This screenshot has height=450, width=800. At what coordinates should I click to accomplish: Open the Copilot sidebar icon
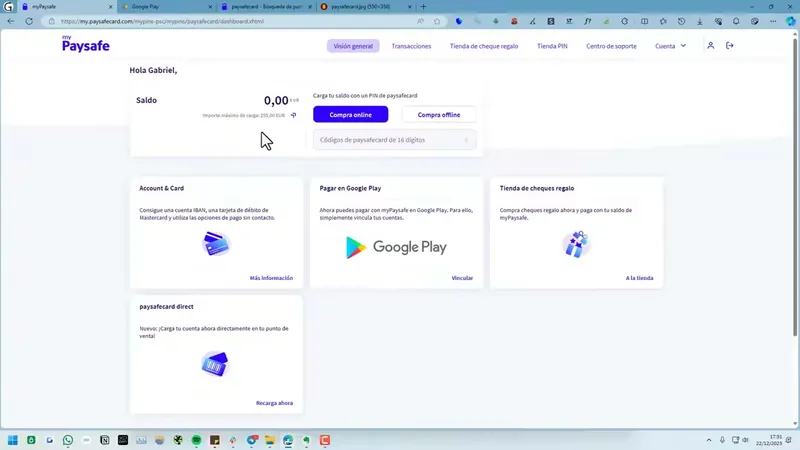790,21
